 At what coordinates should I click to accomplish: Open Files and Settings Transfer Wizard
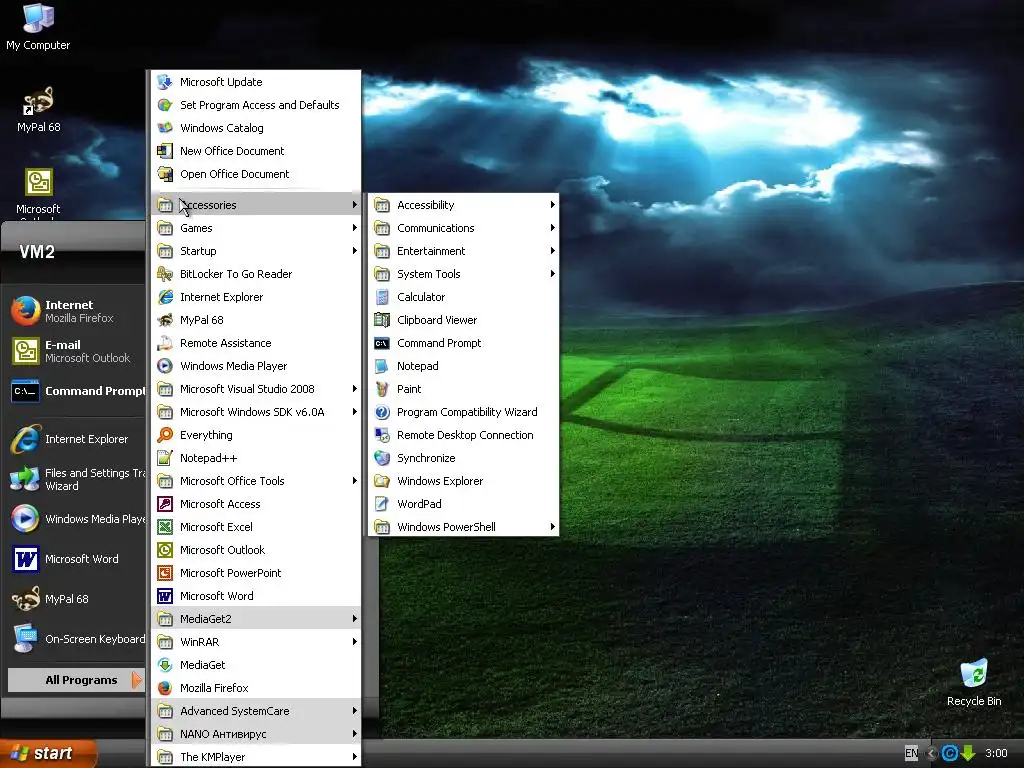coord(76,479)
